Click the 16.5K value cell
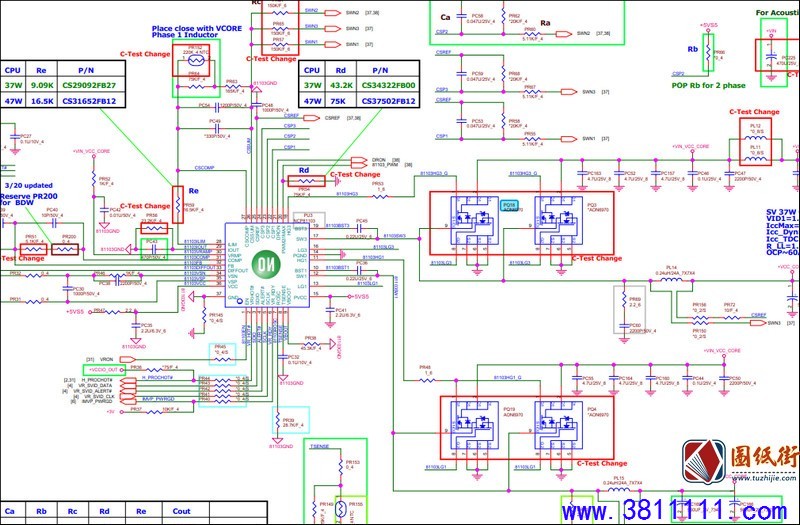The image size is (800, 525). pos(42,101)
